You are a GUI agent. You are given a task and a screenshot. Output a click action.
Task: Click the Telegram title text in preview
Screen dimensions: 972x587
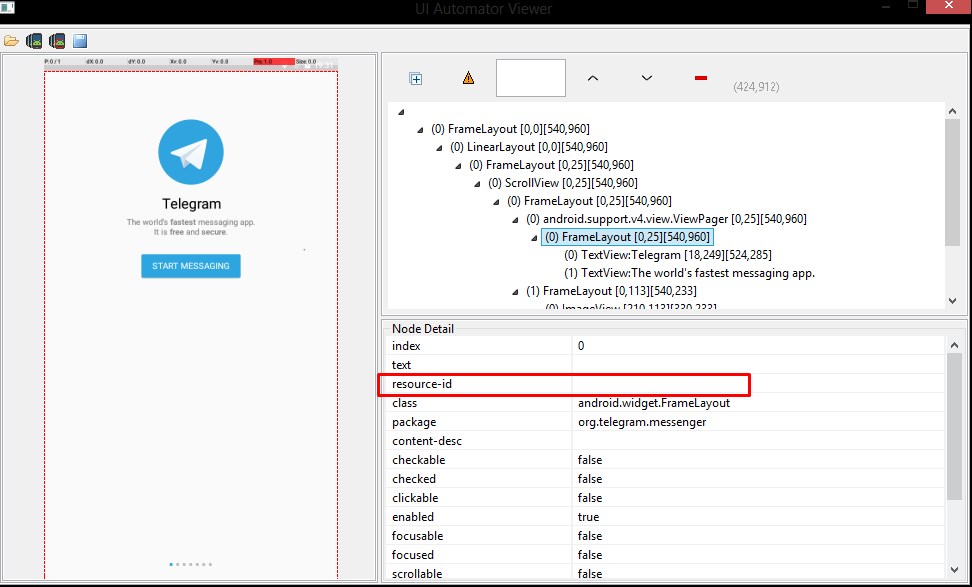click(x=192, y=204)
